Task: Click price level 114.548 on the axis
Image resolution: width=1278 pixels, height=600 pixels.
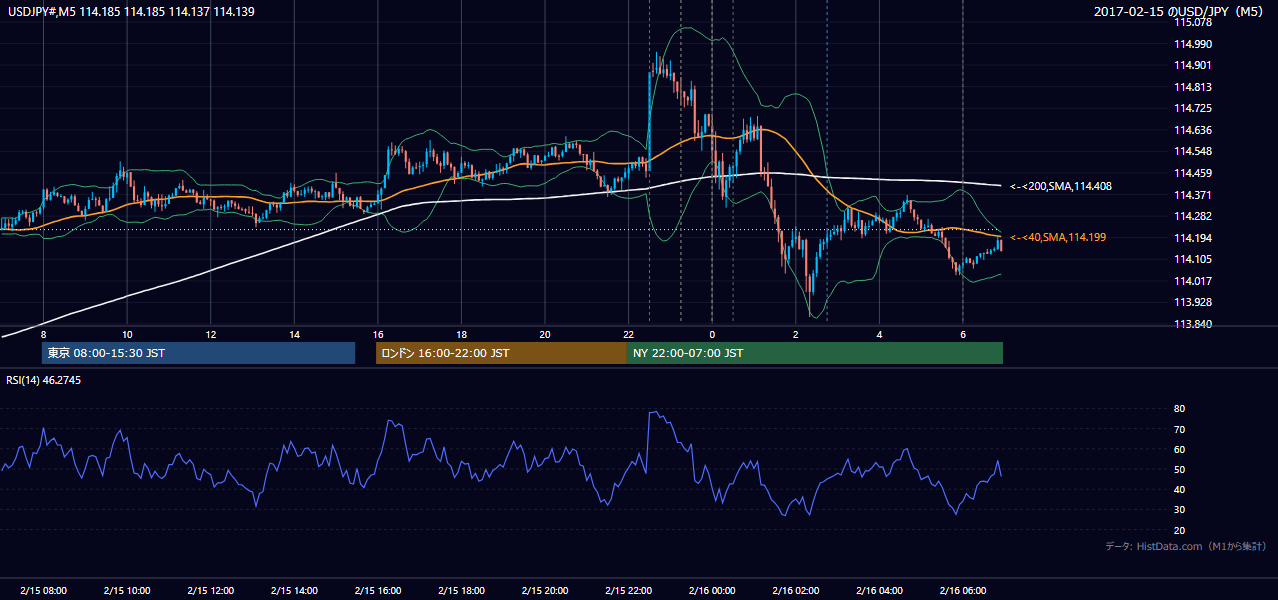Action: (1193, 151)
